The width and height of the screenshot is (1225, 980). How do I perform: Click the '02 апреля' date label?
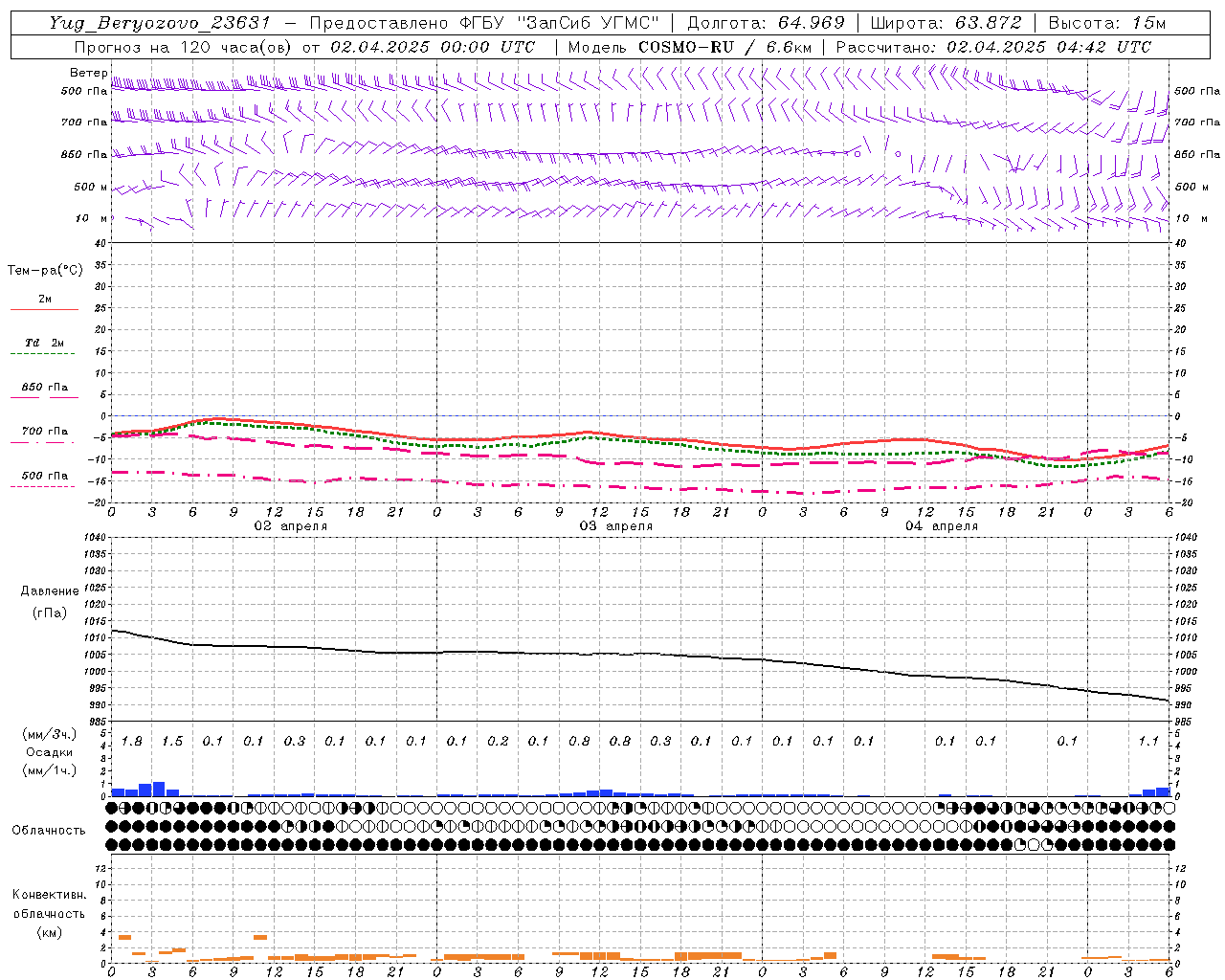point(290,526)
